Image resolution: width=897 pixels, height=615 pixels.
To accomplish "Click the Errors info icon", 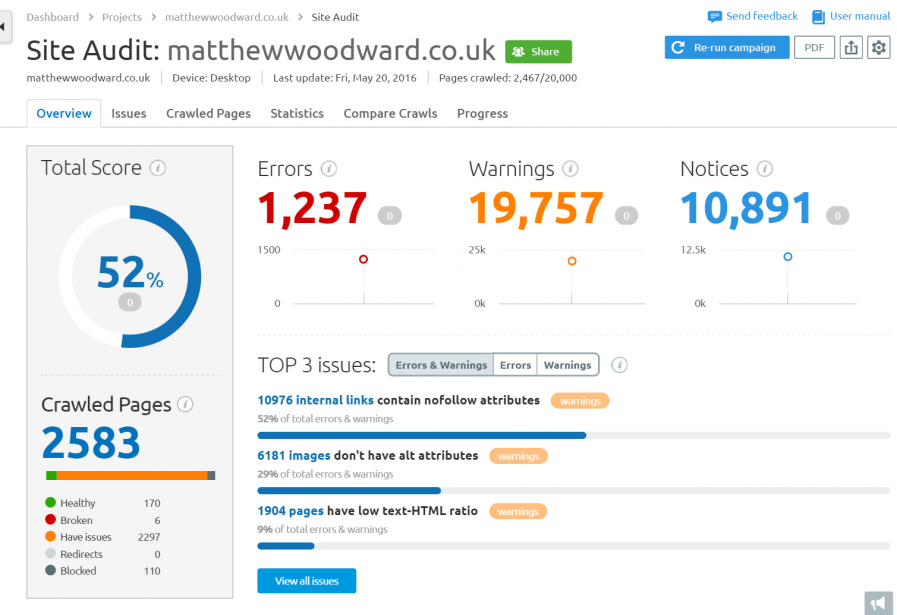I will [x=328, y=169].
